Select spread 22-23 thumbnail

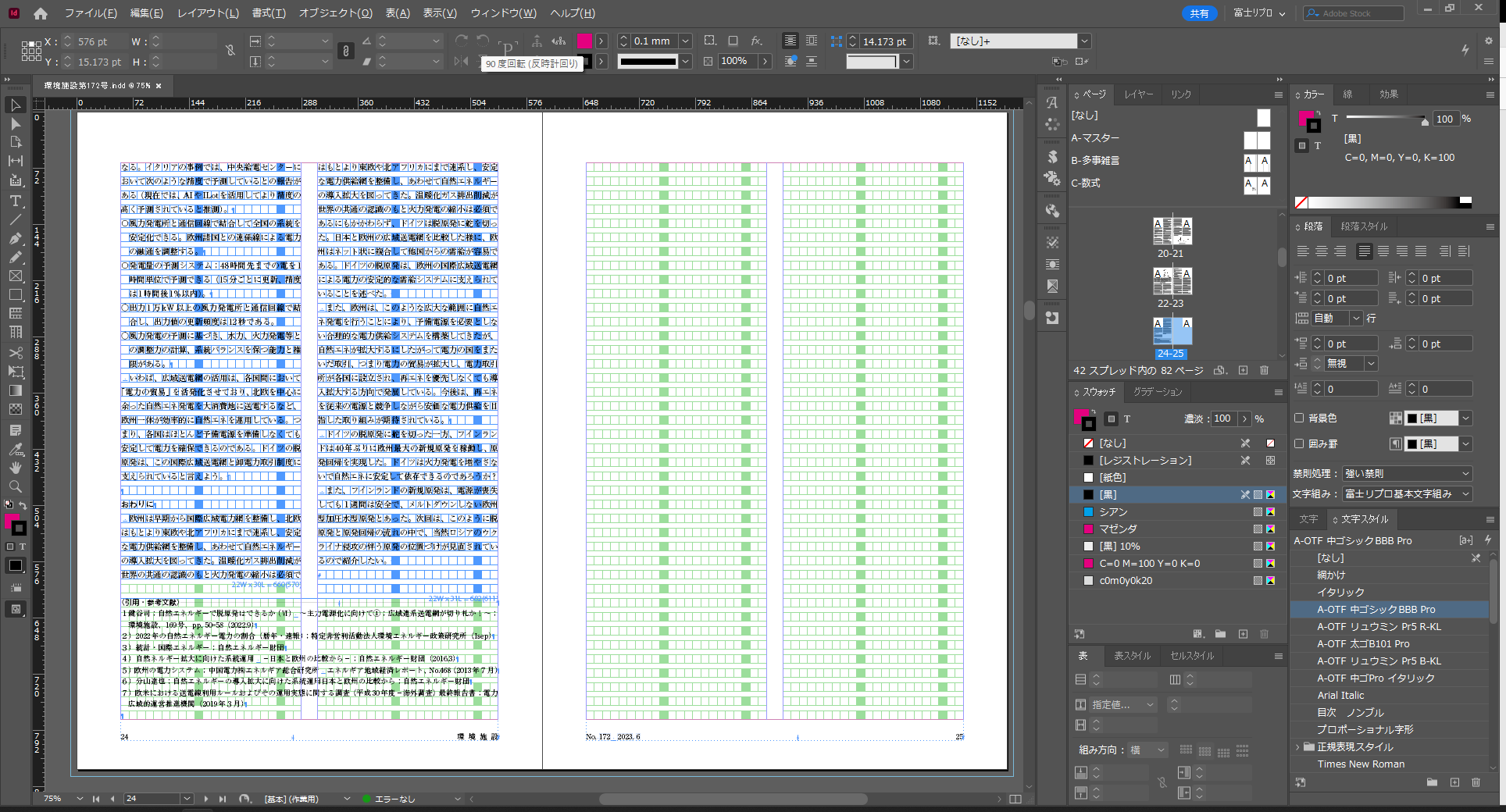click(x=1172, y=281)
